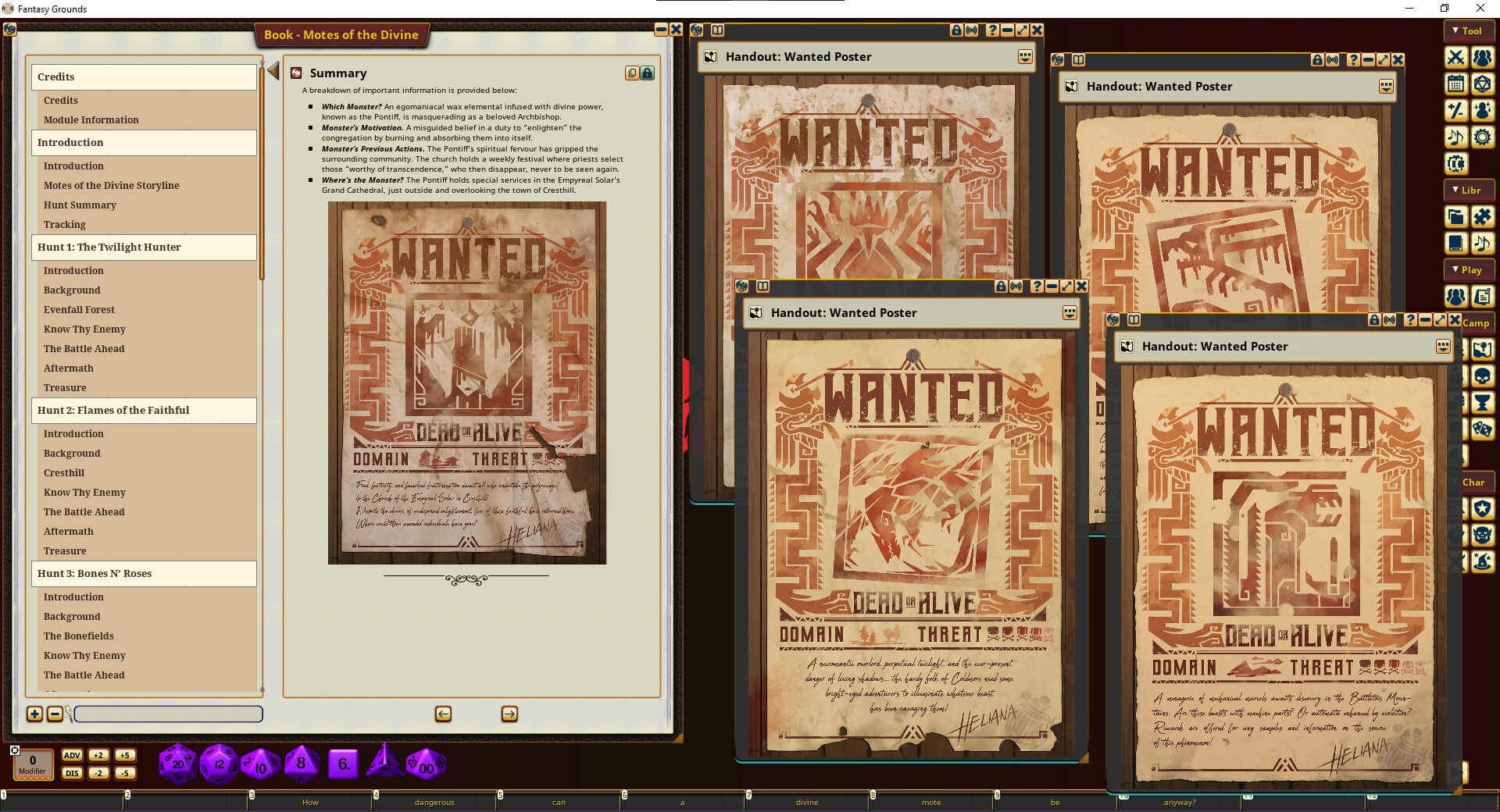
Task: Open the skull icon in the Campaign section
Action: tap(1483, 377)
